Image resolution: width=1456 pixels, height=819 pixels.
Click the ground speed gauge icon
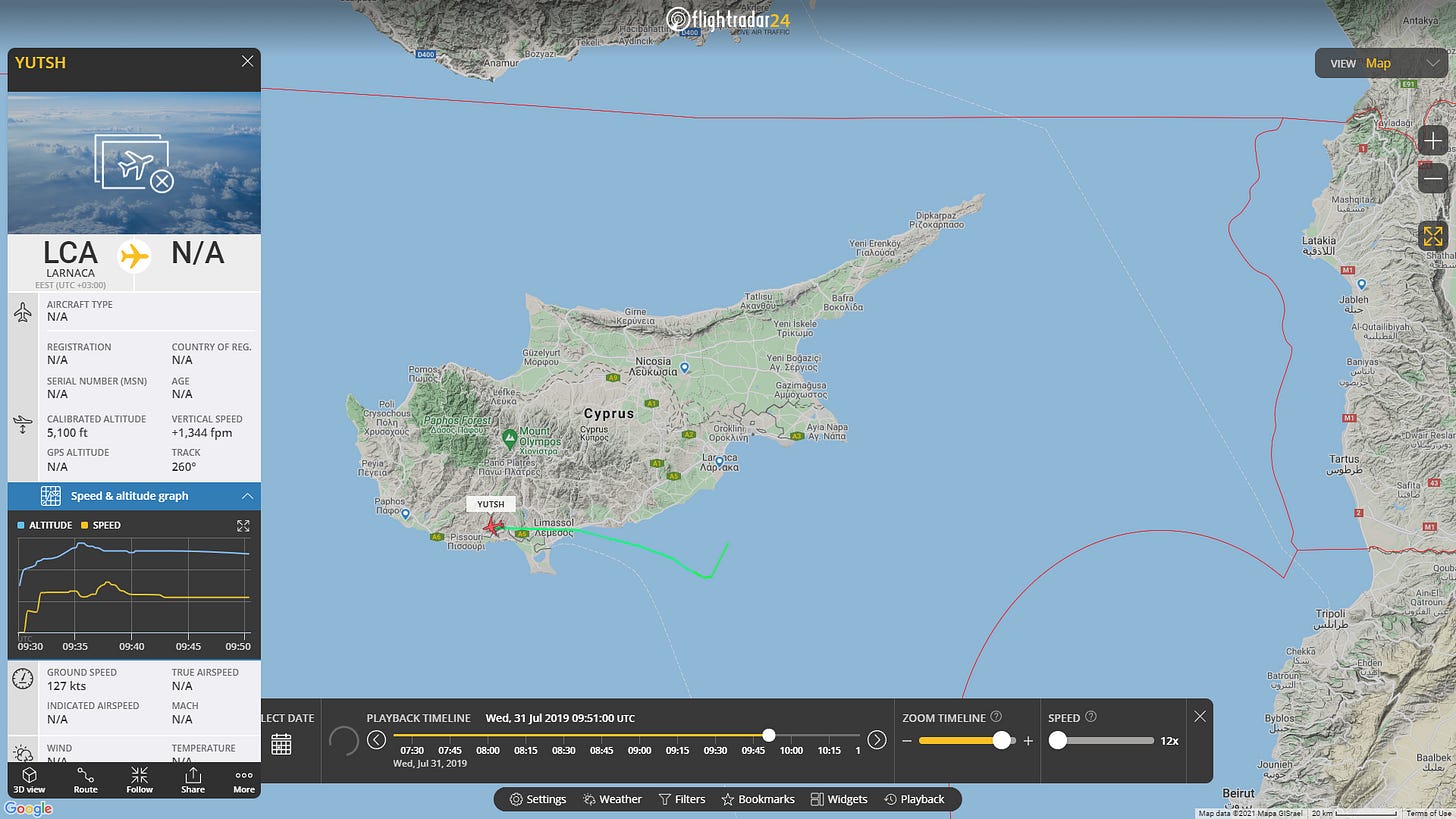pyautogui.click(x=23, y=679)
